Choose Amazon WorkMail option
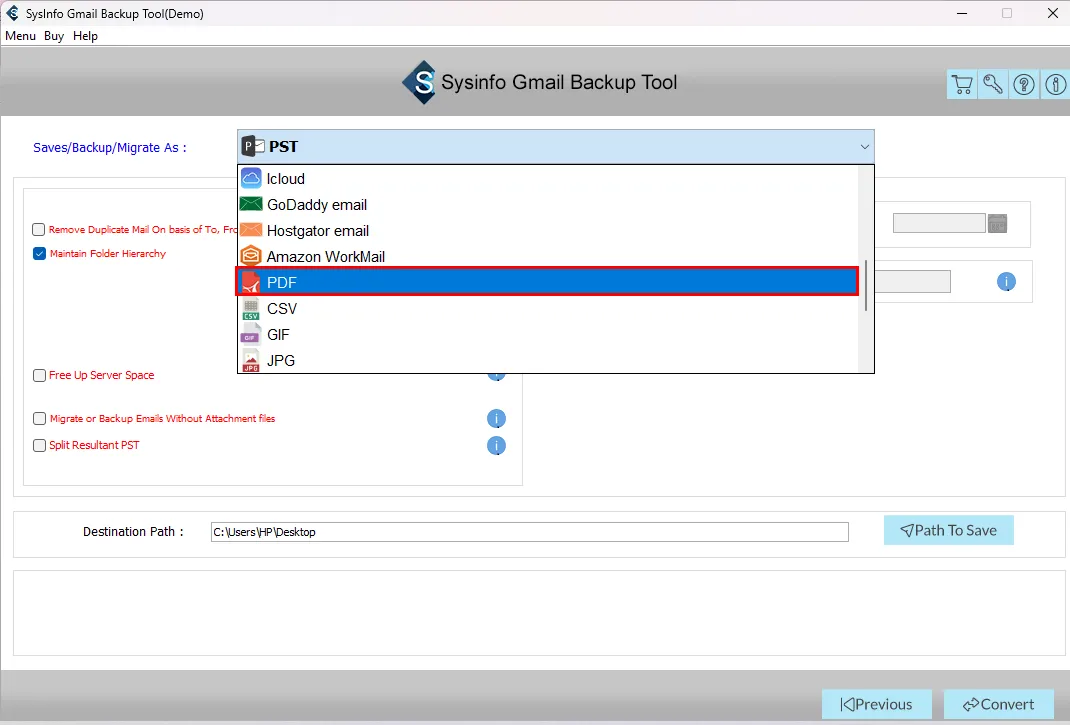 pyautogui.click(x=547, y=257)
